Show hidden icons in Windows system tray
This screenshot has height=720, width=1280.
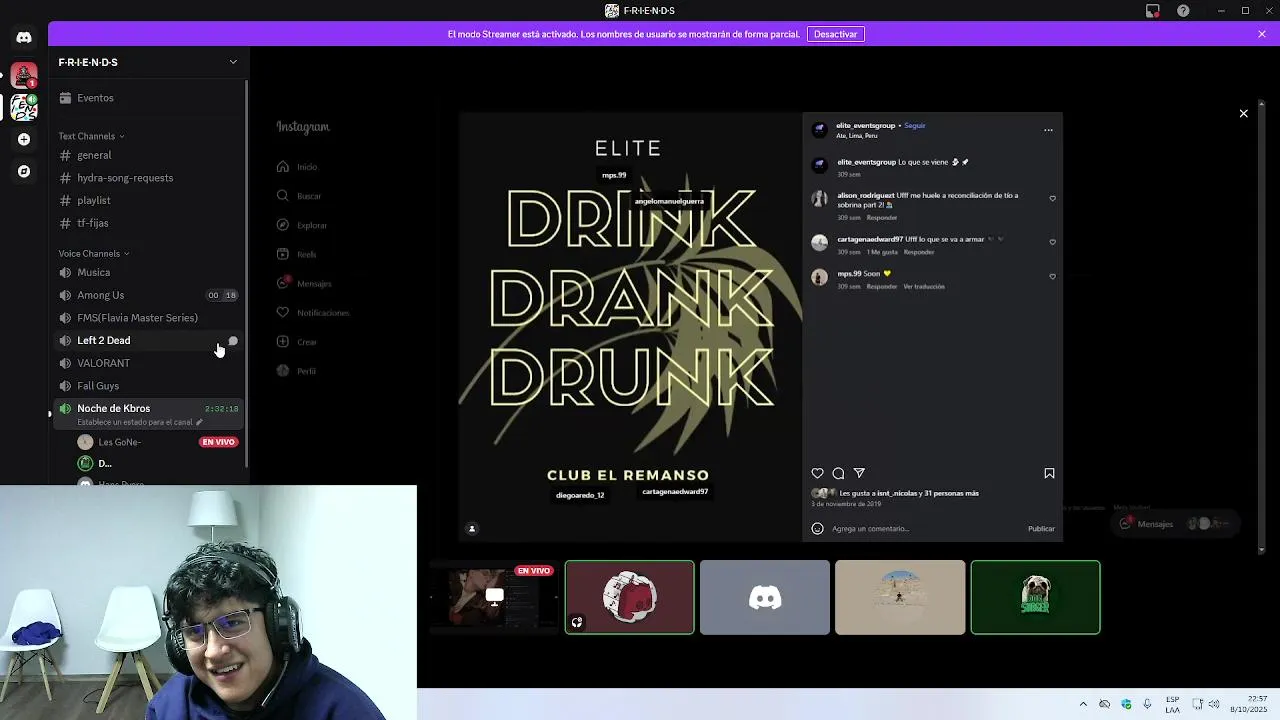pyautogui.click(x=1083, y=704)
